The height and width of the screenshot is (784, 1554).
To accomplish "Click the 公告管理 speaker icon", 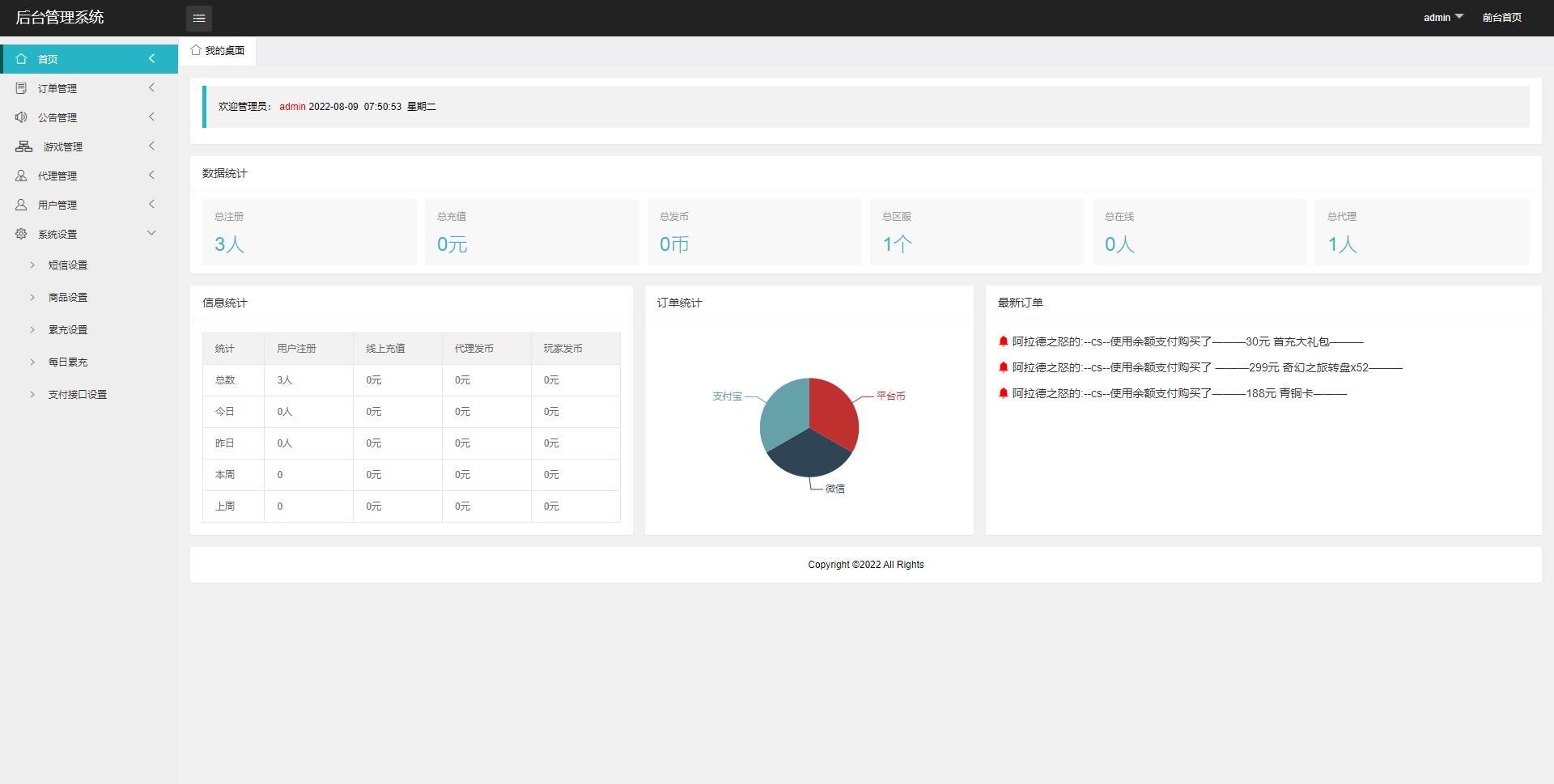I will pyautogui.click(x=22, y=117).
